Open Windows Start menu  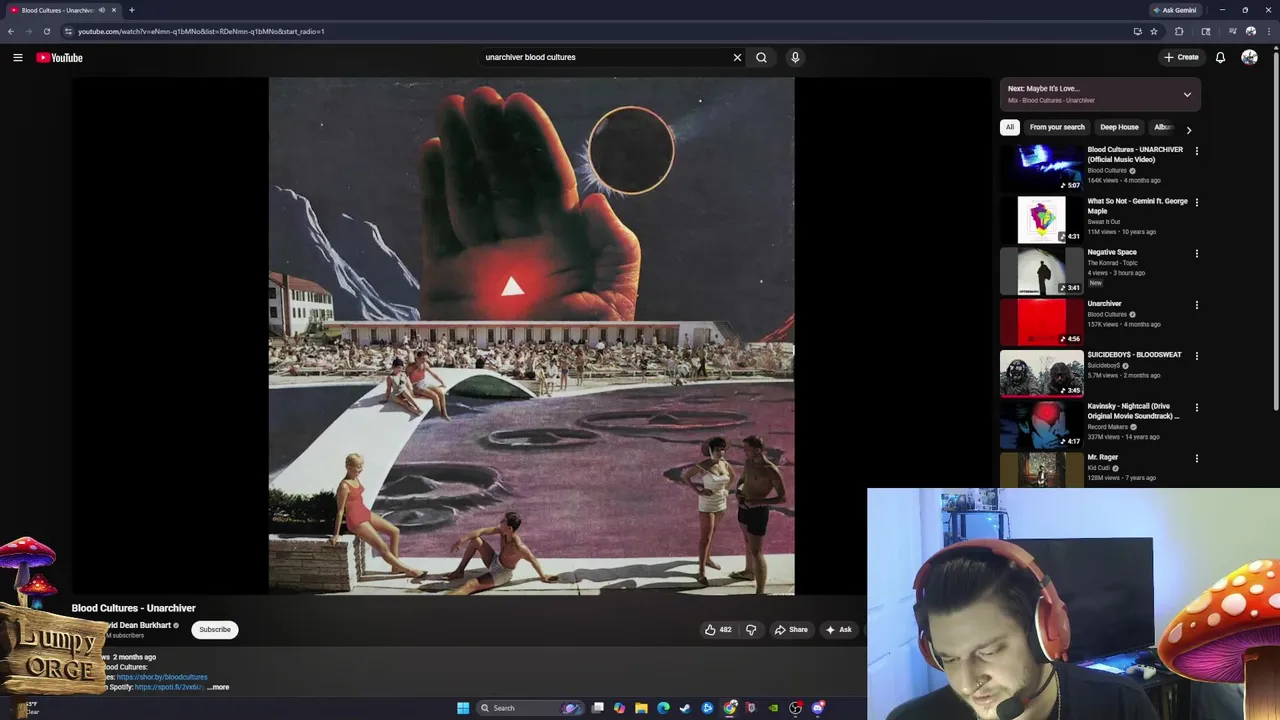pyautogui.click(x=463, y=708)
